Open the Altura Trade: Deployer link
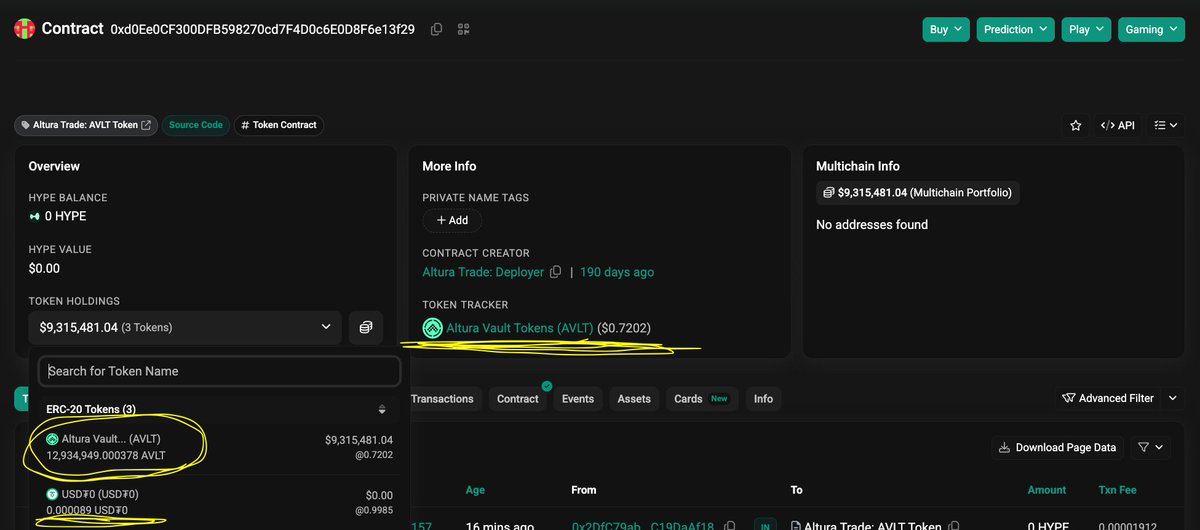 pos(483,272)
